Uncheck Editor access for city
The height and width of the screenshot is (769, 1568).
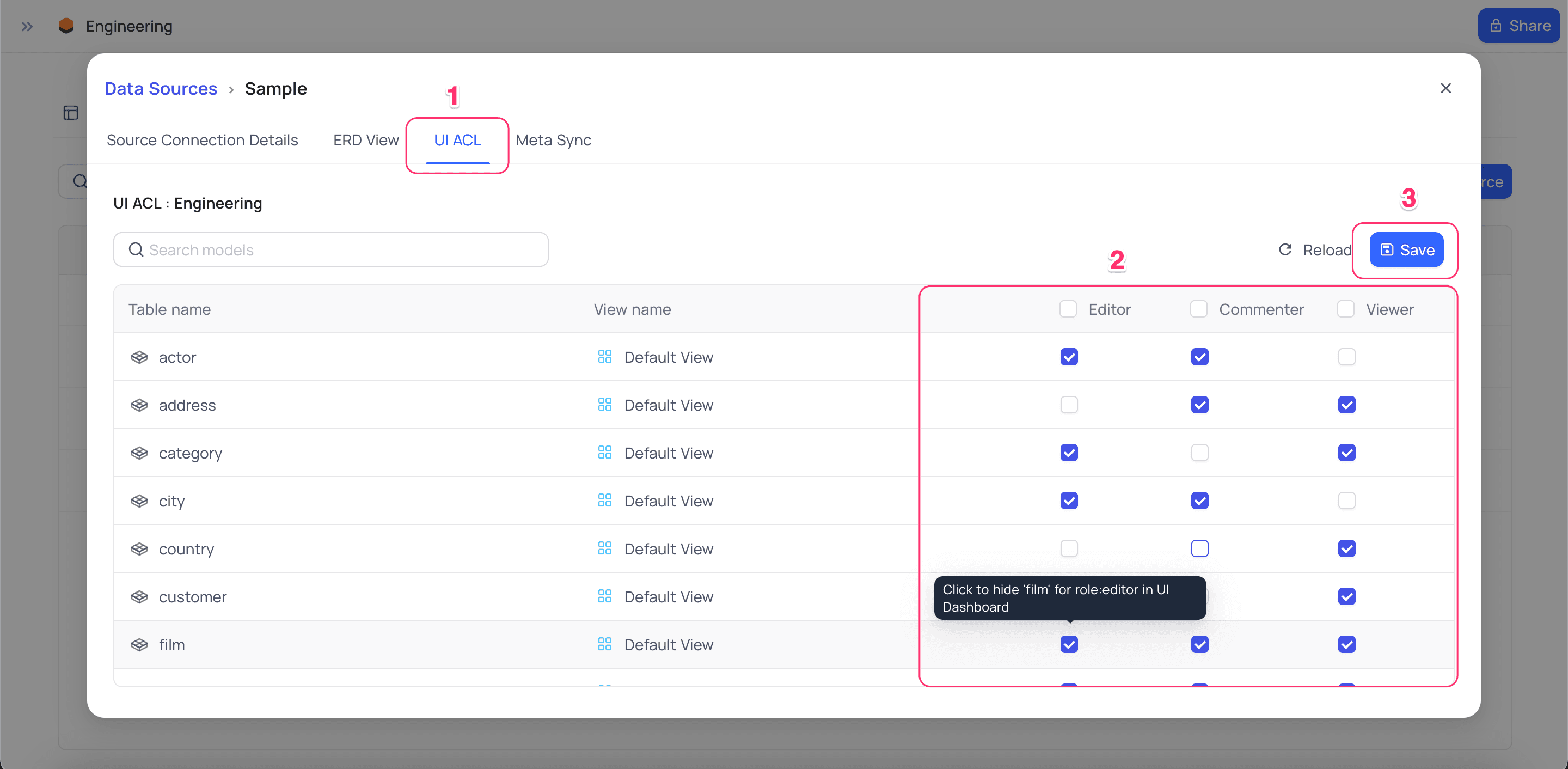(x=1069, y=500)
